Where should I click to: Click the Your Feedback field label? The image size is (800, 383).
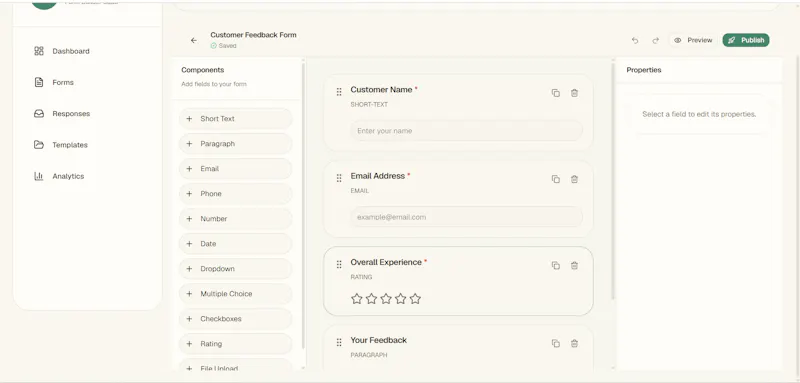[379, 340]
